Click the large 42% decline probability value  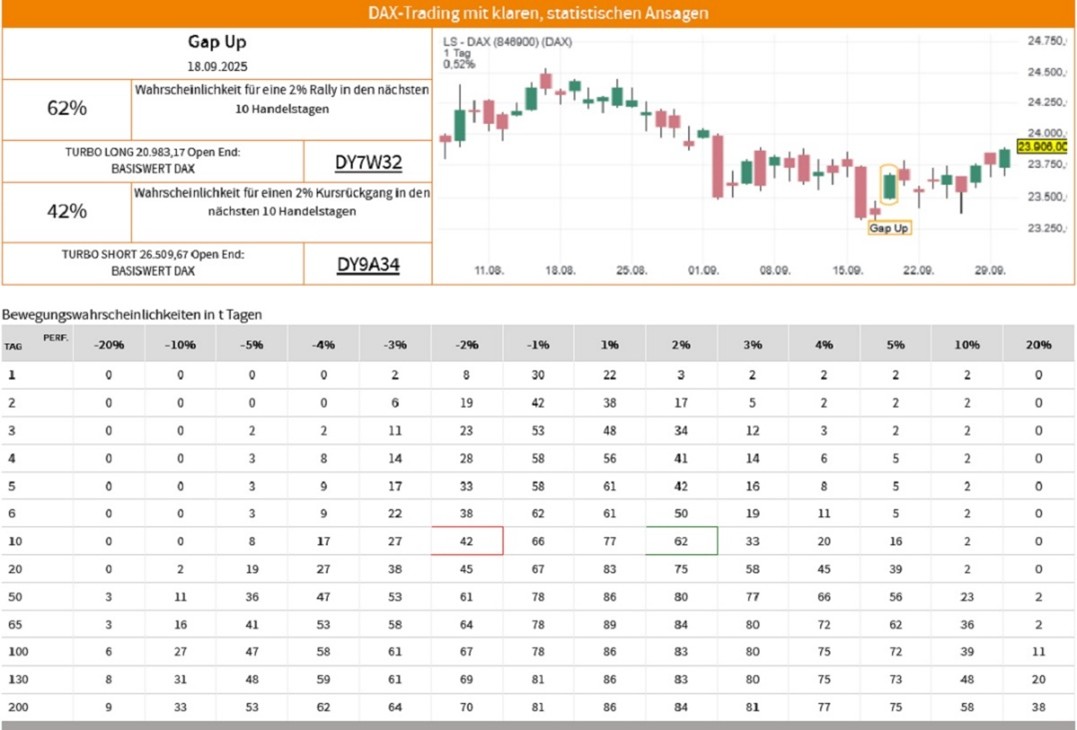(67, 211)
